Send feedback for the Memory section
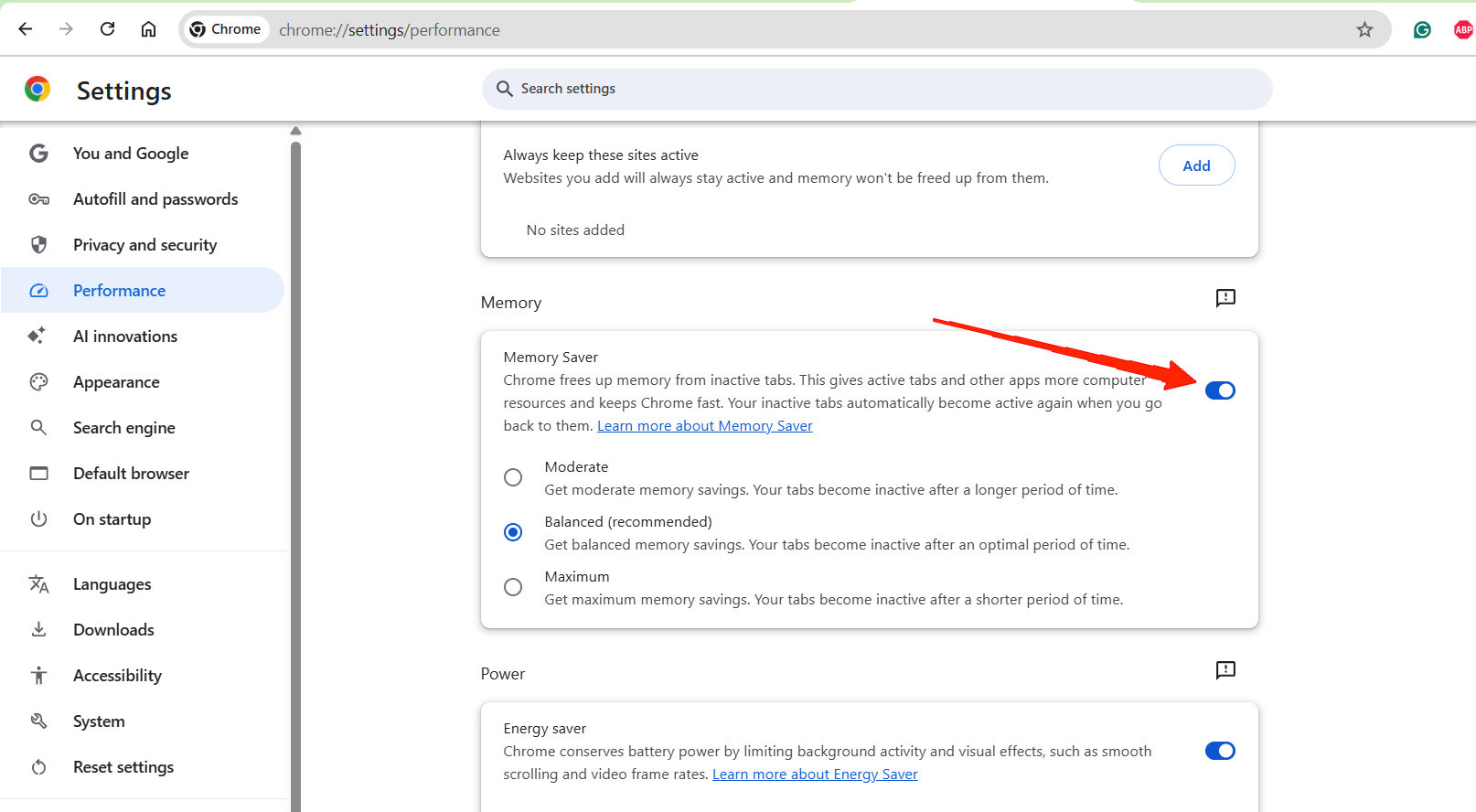 pyautogui.click(x=1225, y=298)
